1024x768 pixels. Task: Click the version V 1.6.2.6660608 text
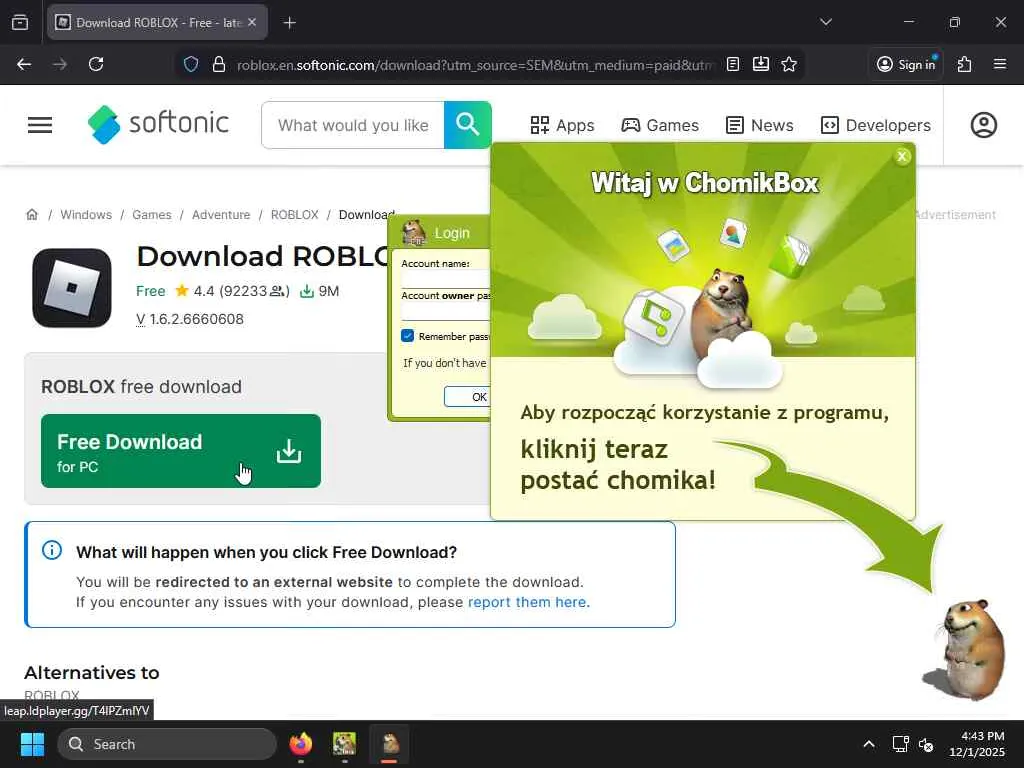click(x=189, y=319)
